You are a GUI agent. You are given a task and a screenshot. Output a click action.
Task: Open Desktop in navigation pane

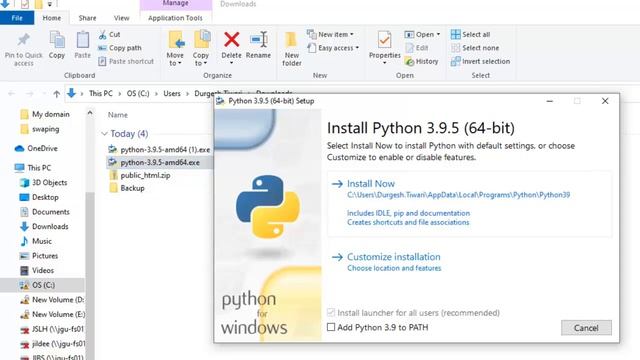(39, 197)
